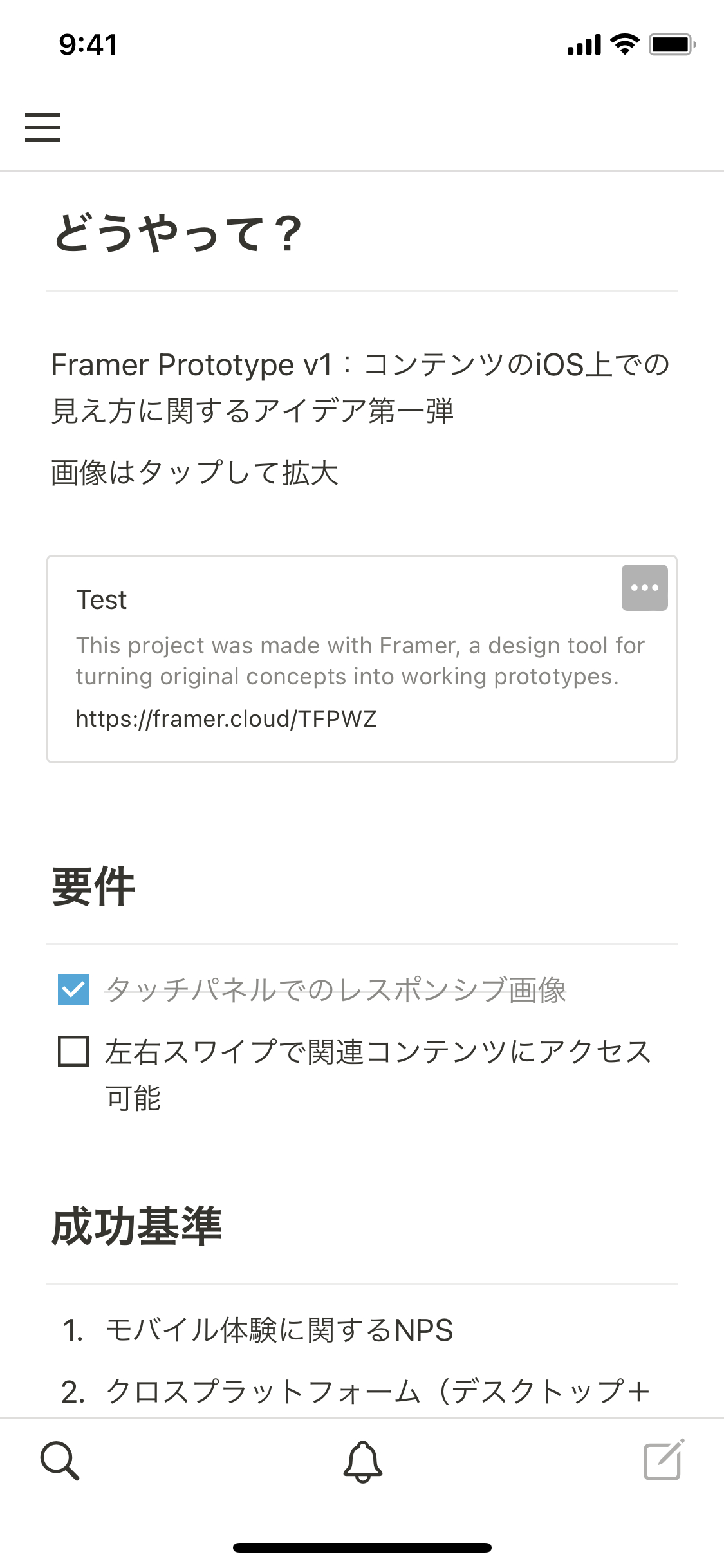724x1568 pixels.
Task: Tap the Wi-Fi status icon
Action: [x=624, y=44]
